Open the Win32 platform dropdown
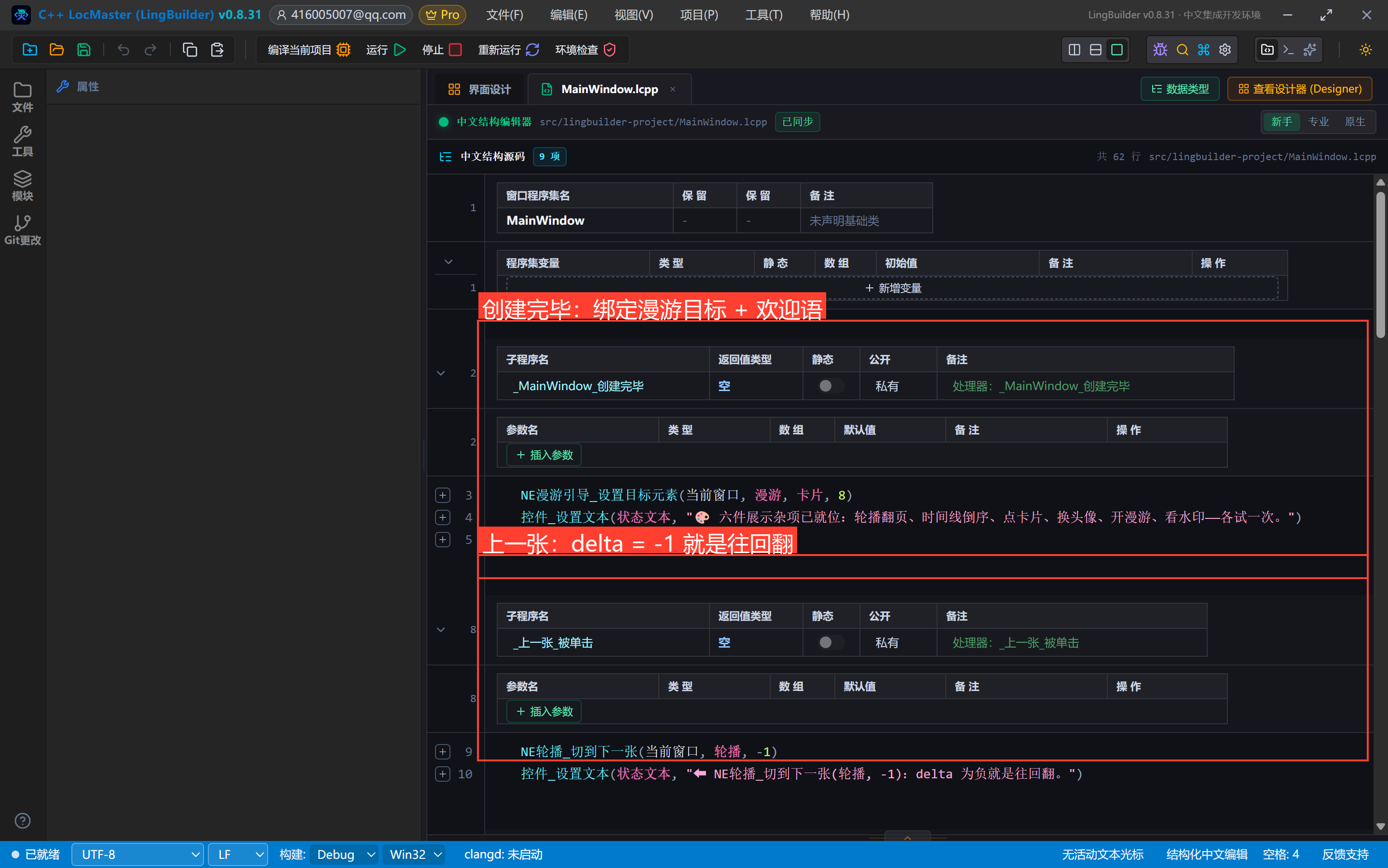The width and height of the screenshot is (1388, 868). tap(414, 854)
